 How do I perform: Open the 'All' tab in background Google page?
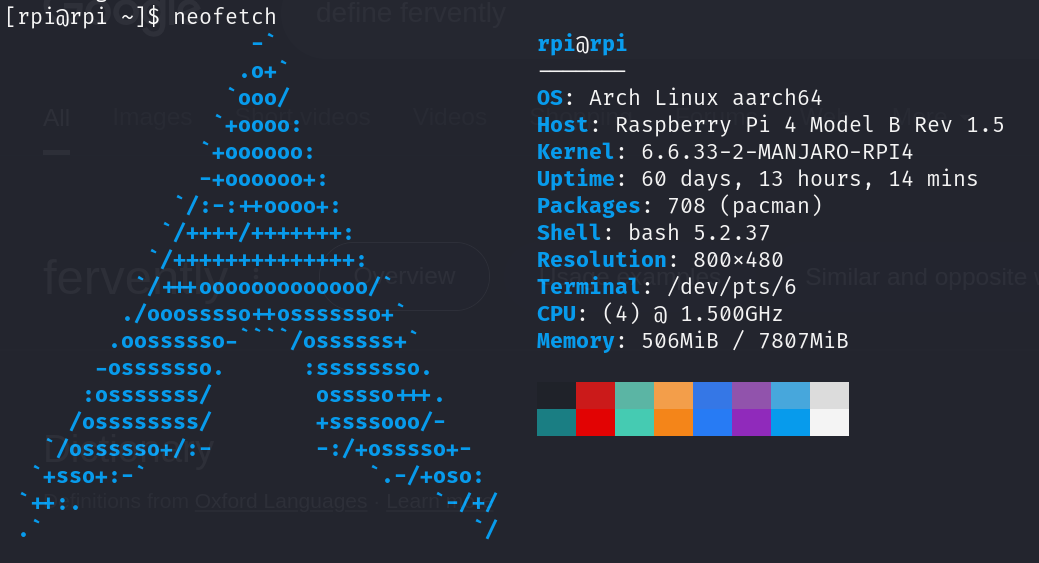[x=56, y=118]
